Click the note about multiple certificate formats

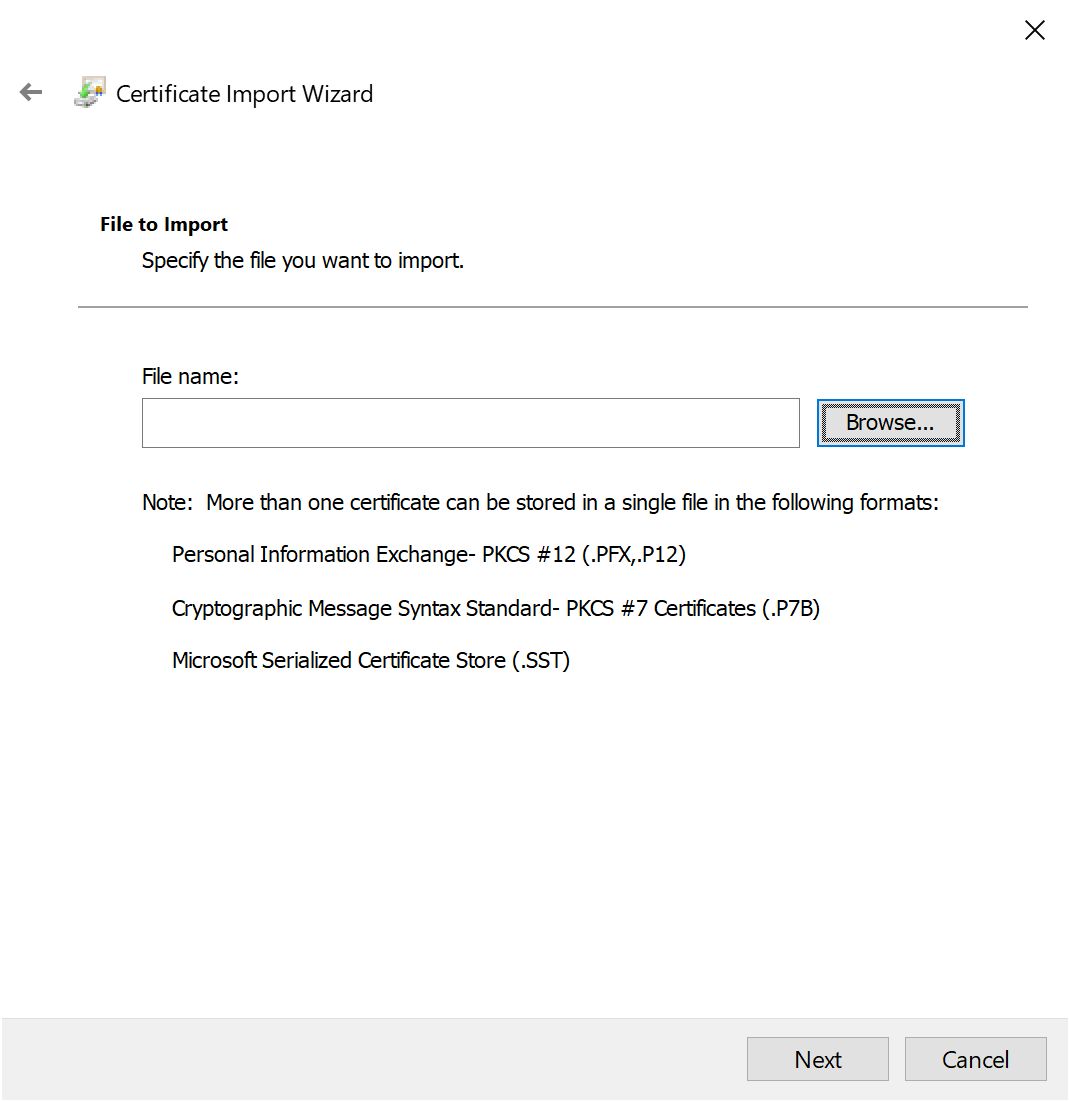[540, 502]
